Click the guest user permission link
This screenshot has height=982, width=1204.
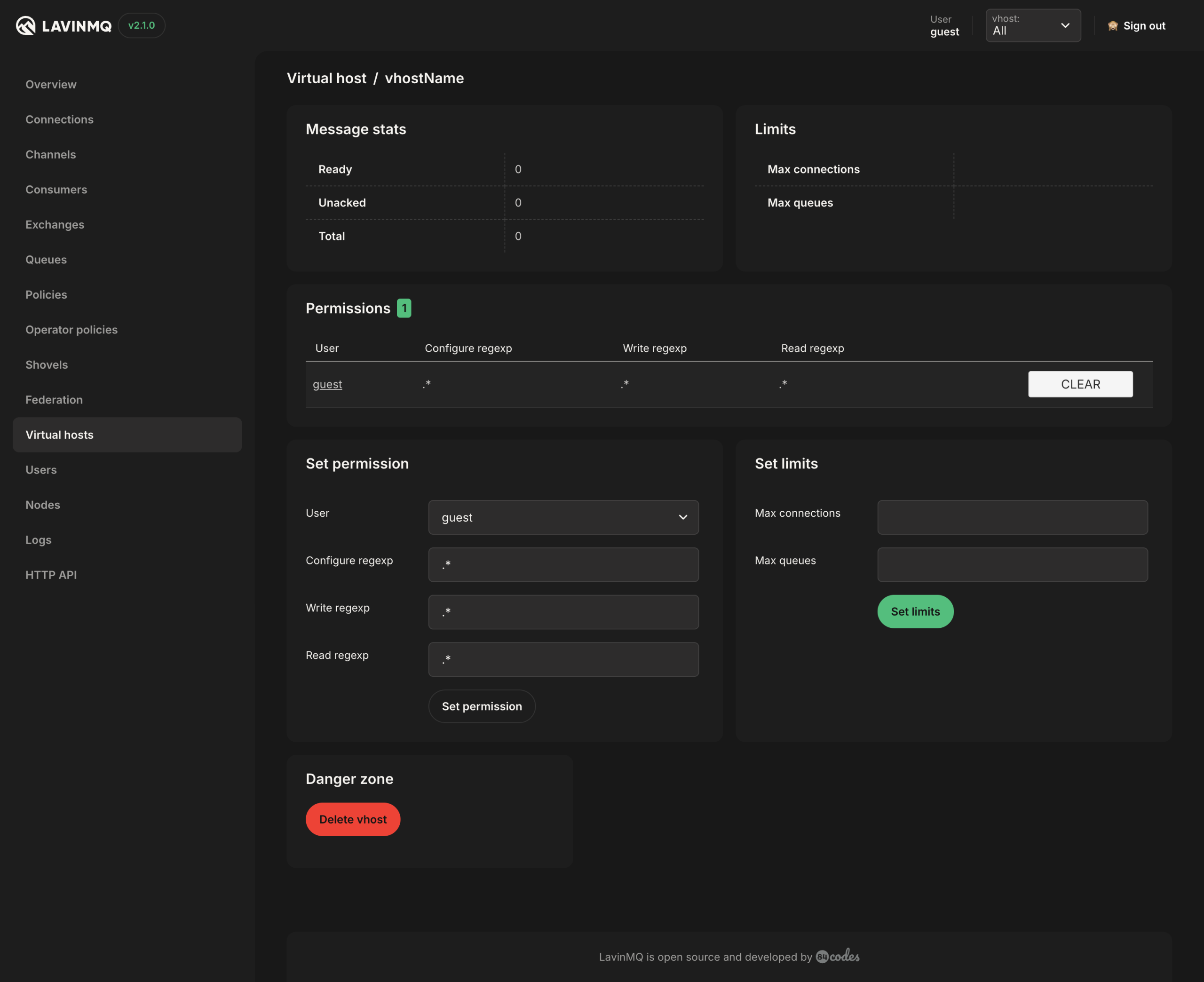pyautogui.click(x=327, y=383)
